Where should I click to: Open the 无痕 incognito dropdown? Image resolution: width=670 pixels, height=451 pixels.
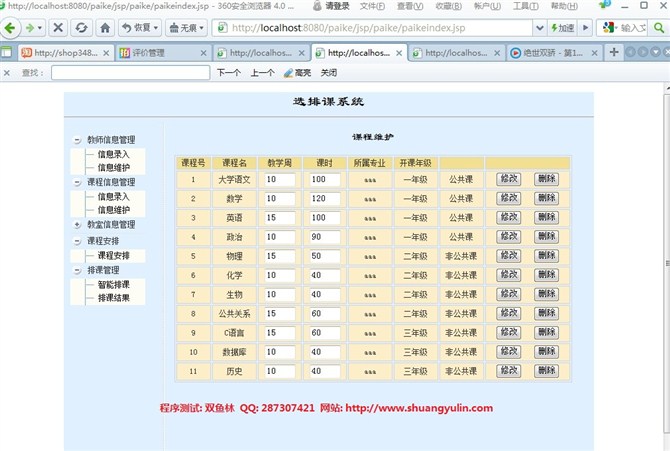coord(186,28)
